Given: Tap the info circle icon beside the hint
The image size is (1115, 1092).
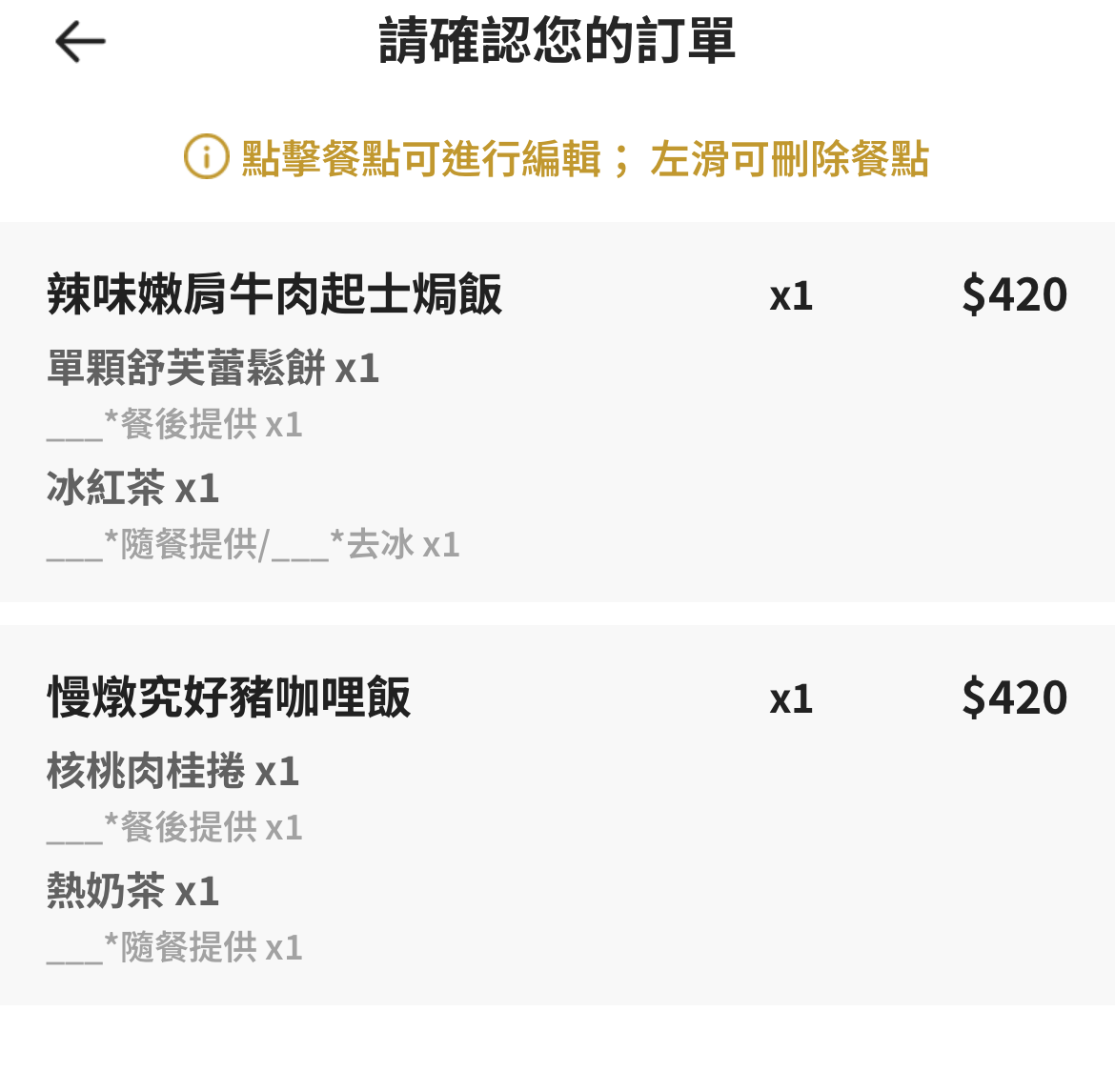Looking at the screenshot, I should (x=206, y=157).
